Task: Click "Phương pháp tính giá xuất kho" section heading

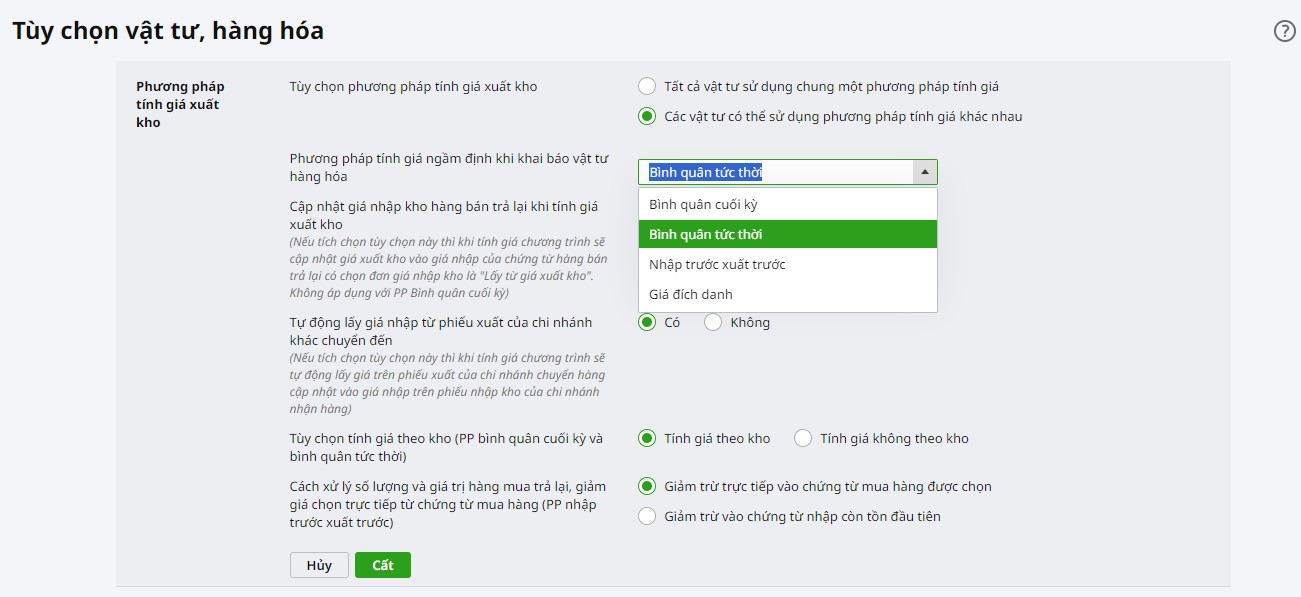Action: point(180,104)
